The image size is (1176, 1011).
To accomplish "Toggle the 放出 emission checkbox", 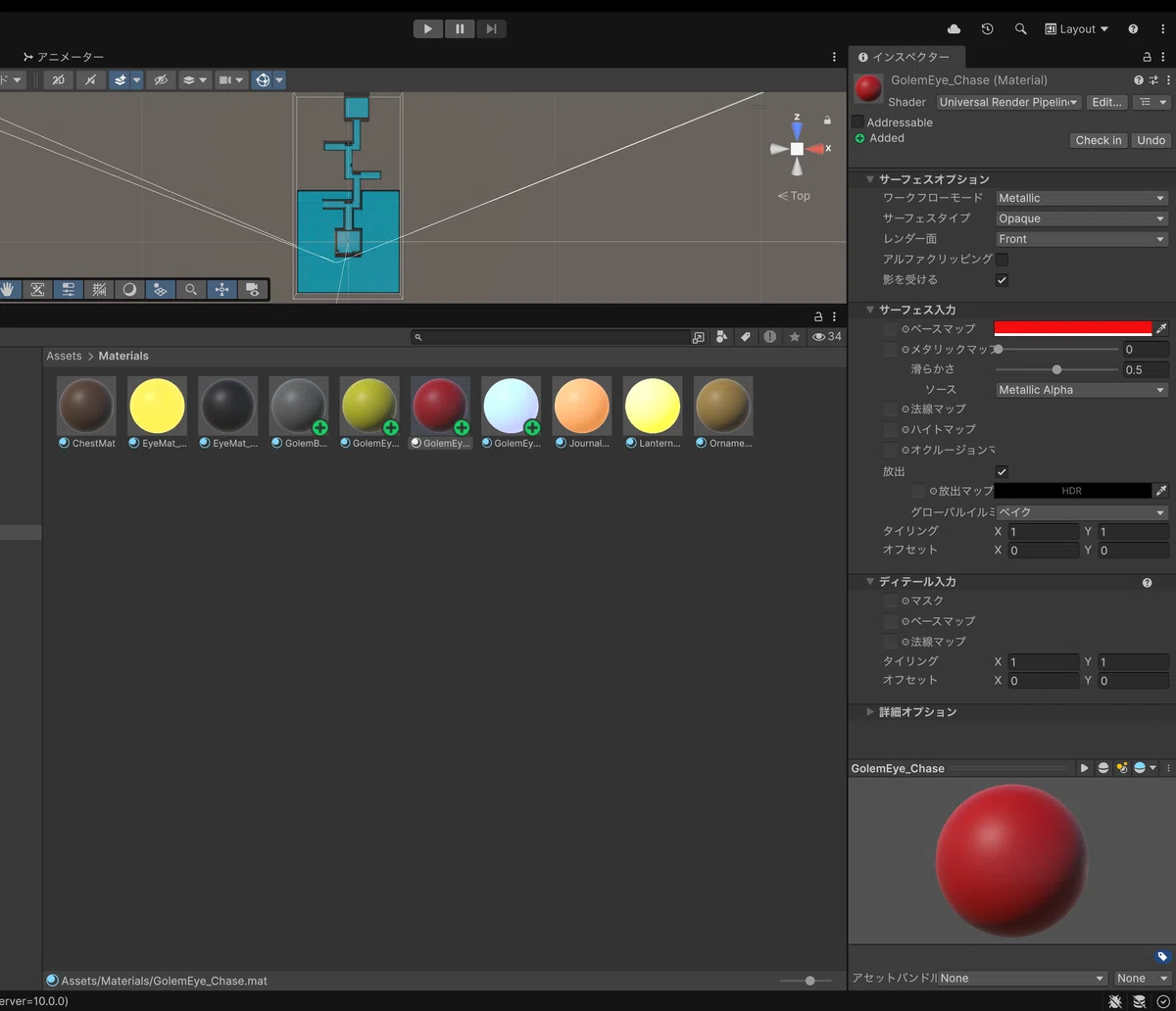I will pyautogui.click(x=1002, y=471).
